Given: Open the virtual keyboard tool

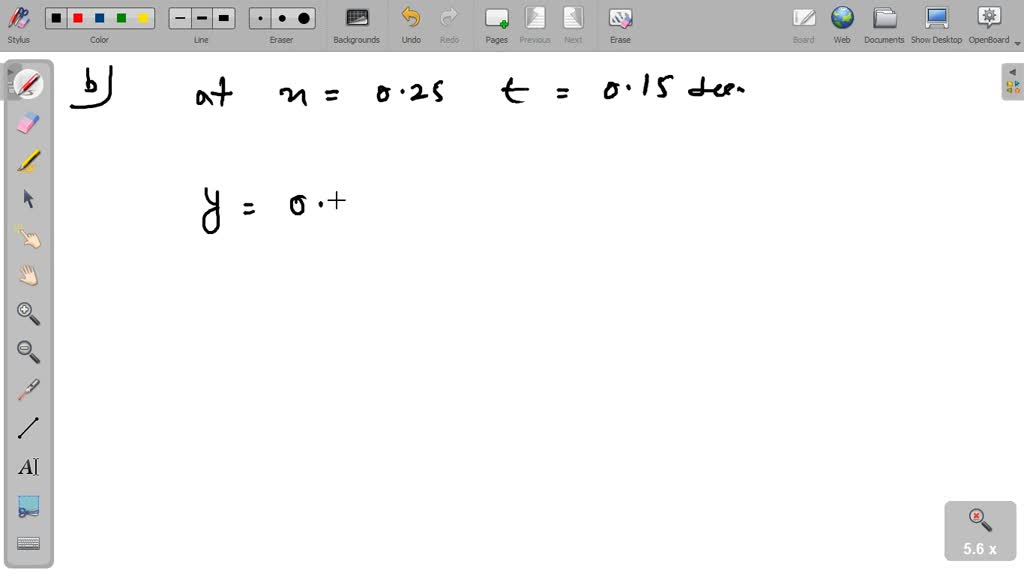Looking at the screenshot, I should (x=28, y=543).
